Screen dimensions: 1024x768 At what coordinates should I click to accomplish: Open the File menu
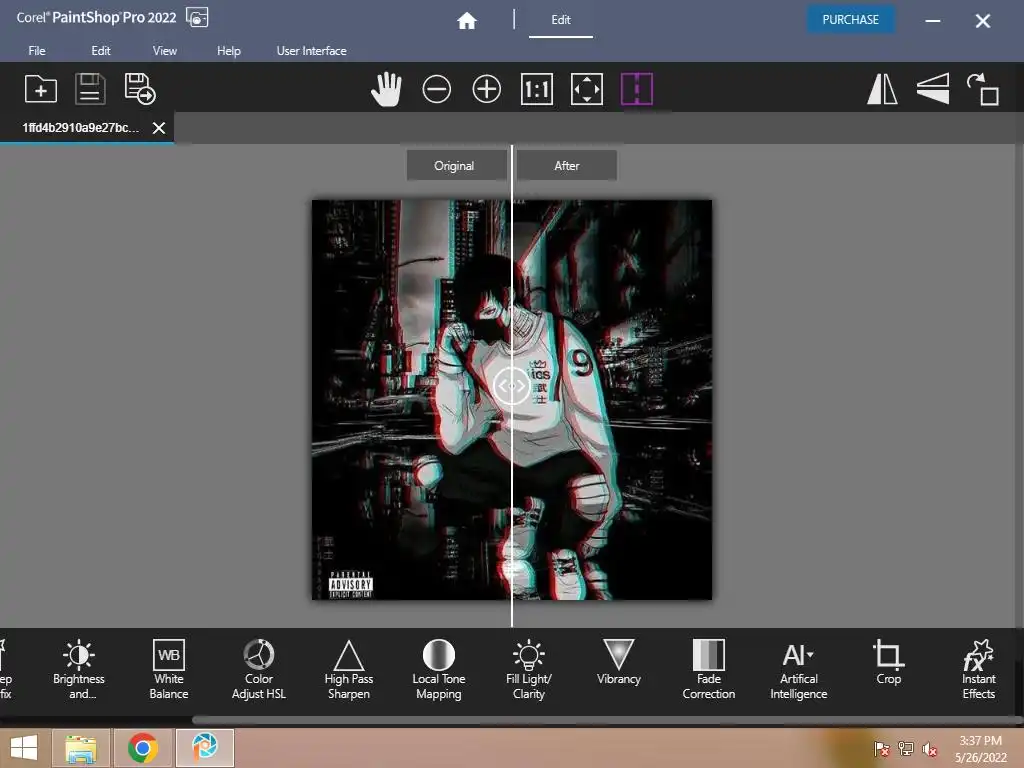[x=37, y=50]
